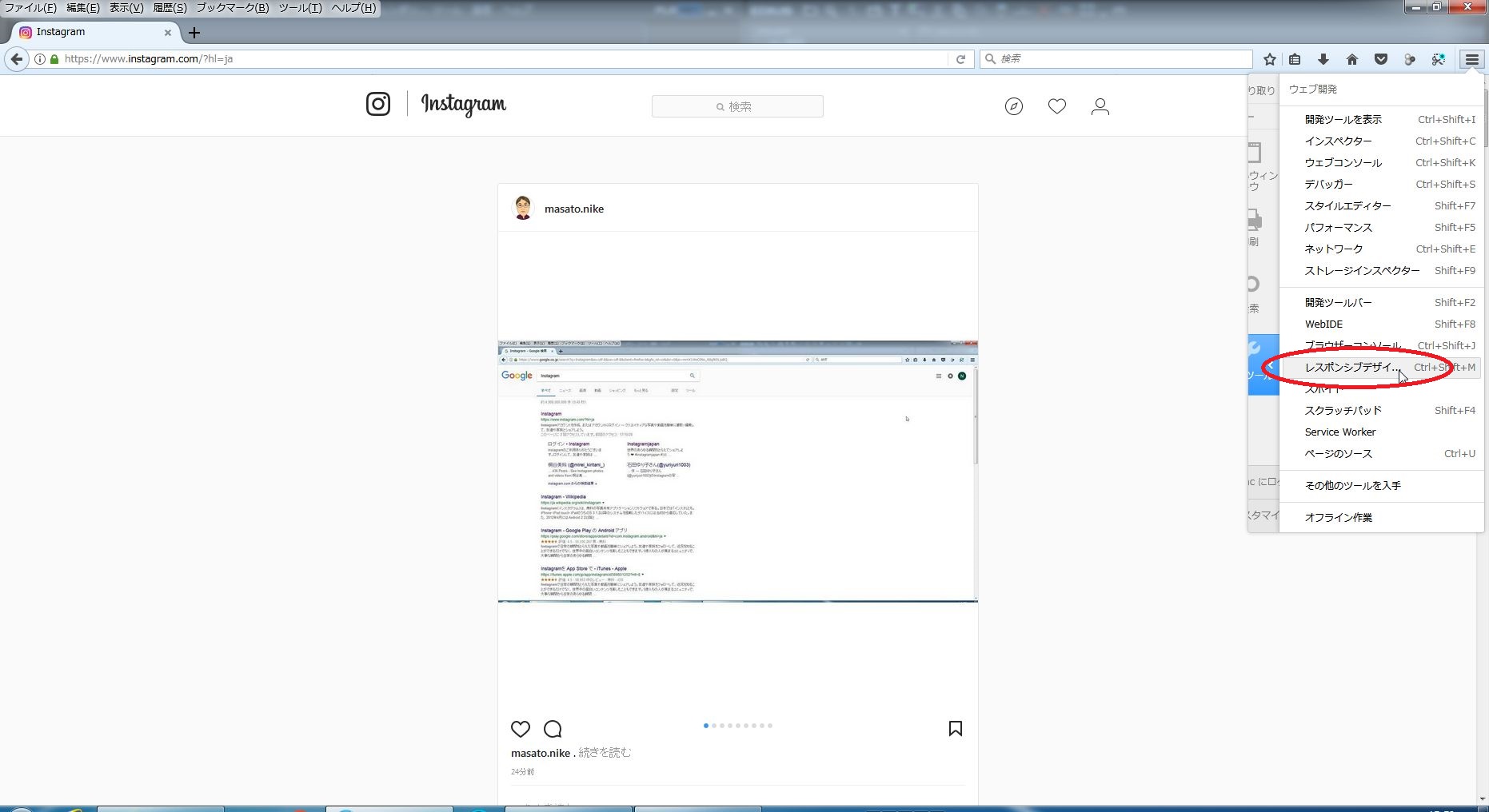The image size is (1489, 812).
Task: Open a new tab with plus button
Action: point(194,33)
